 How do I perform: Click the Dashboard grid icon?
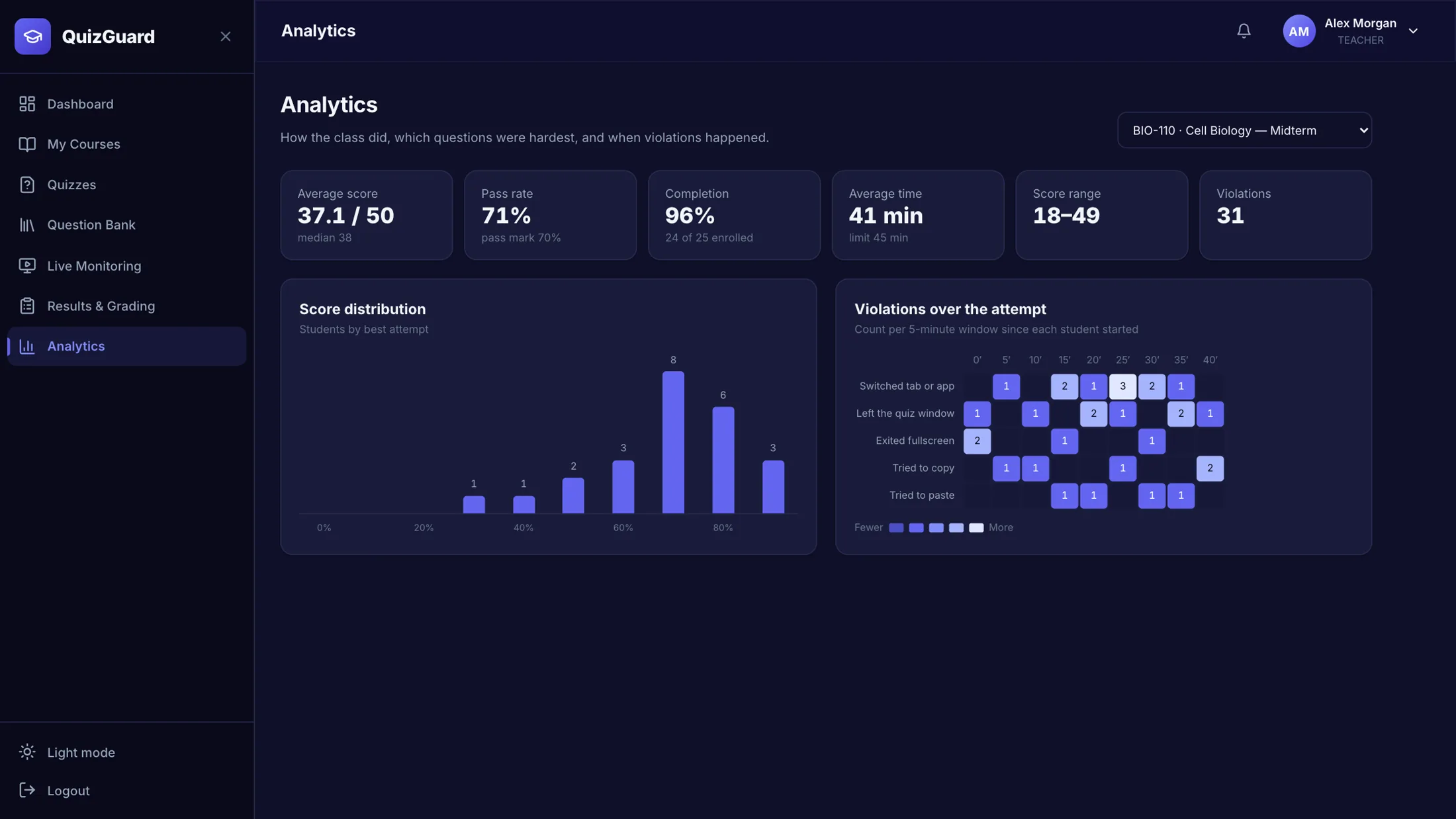27,104
